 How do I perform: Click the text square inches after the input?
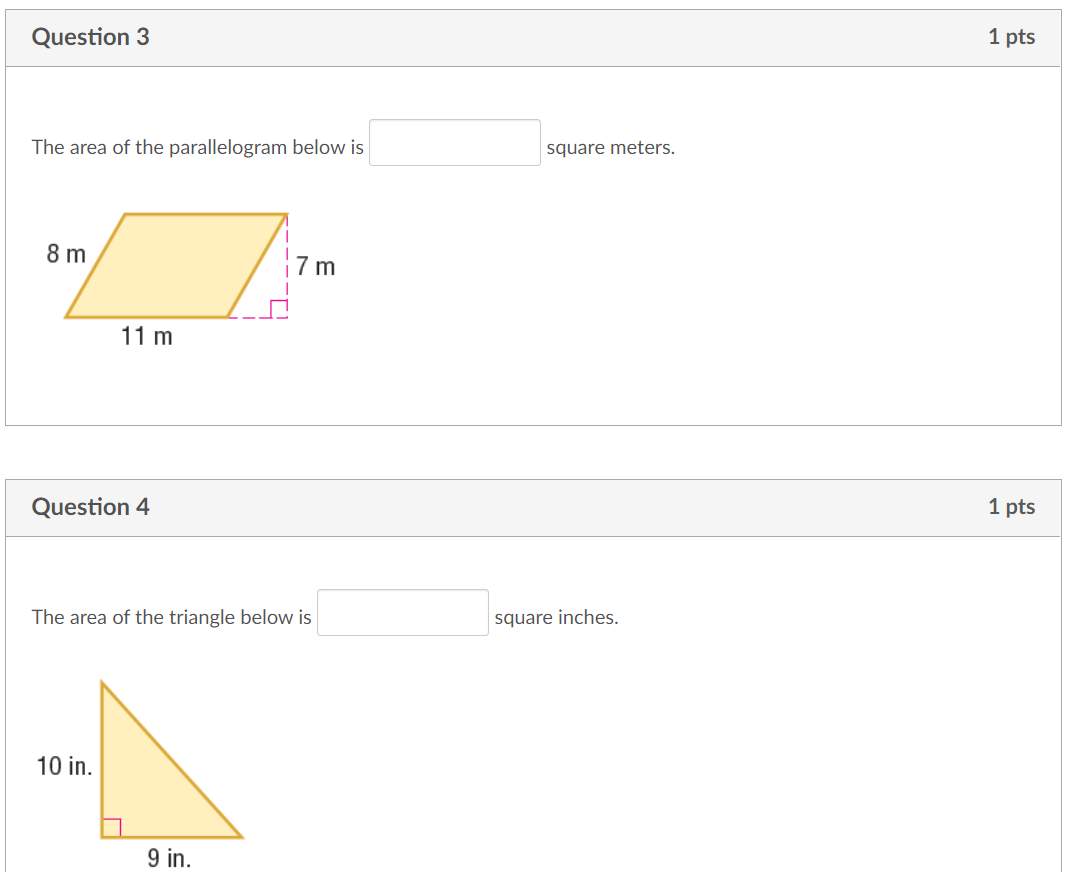[557, 617]
